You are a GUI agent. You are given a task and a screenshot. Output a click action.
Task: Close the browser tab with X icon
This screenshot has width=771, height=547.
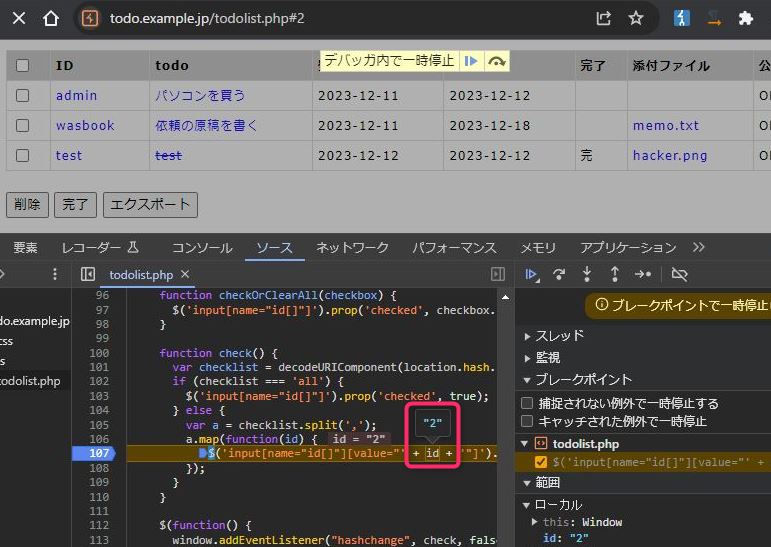[x=19, y=19]
